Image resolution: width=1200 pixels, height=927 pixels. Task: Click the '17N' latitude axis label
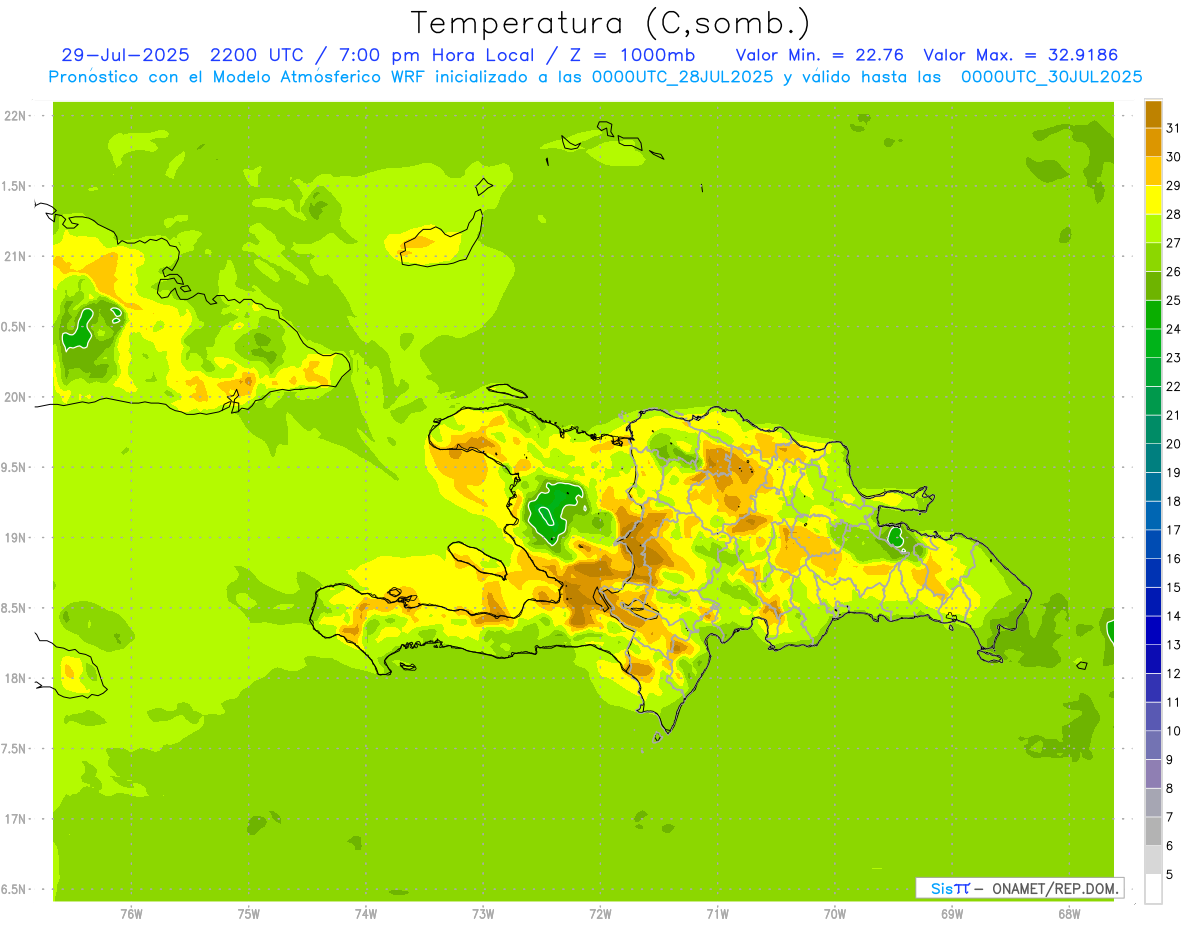tap(14, 819)
